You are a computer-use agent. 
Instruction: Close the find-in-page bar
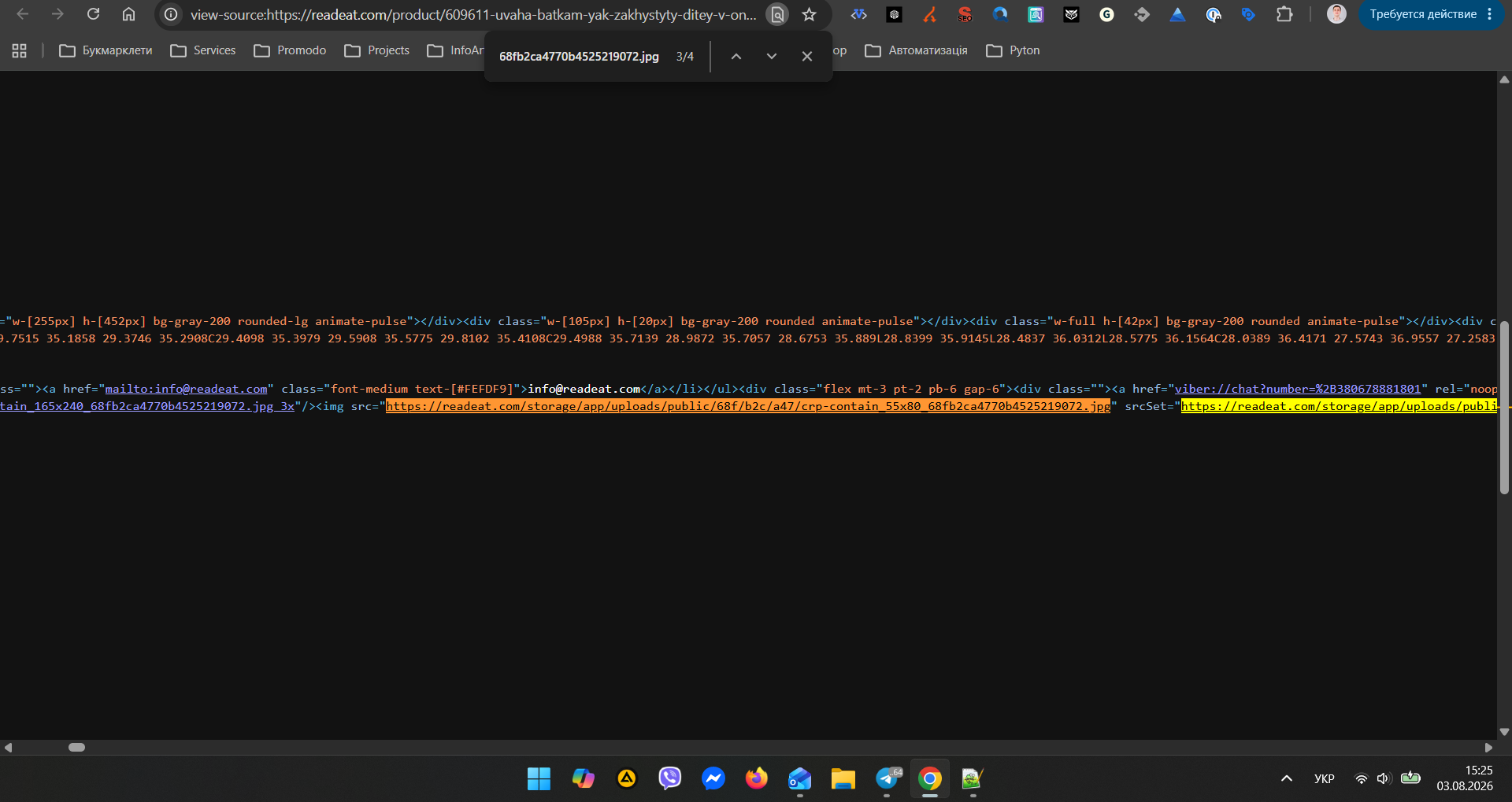[x=806, y=57]
